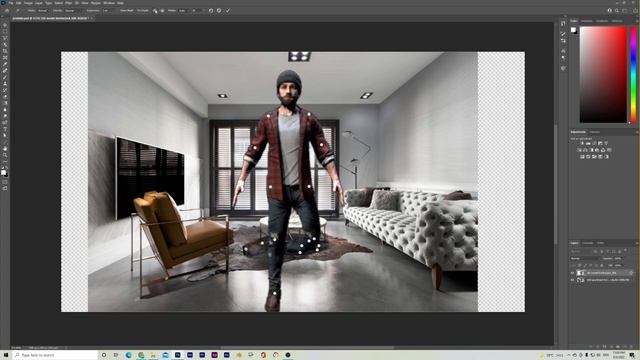The height and width of the screenshot is (360, 640).
Task: Toggle lock transparent pixels in Layers panel
Action: [579, 265]
